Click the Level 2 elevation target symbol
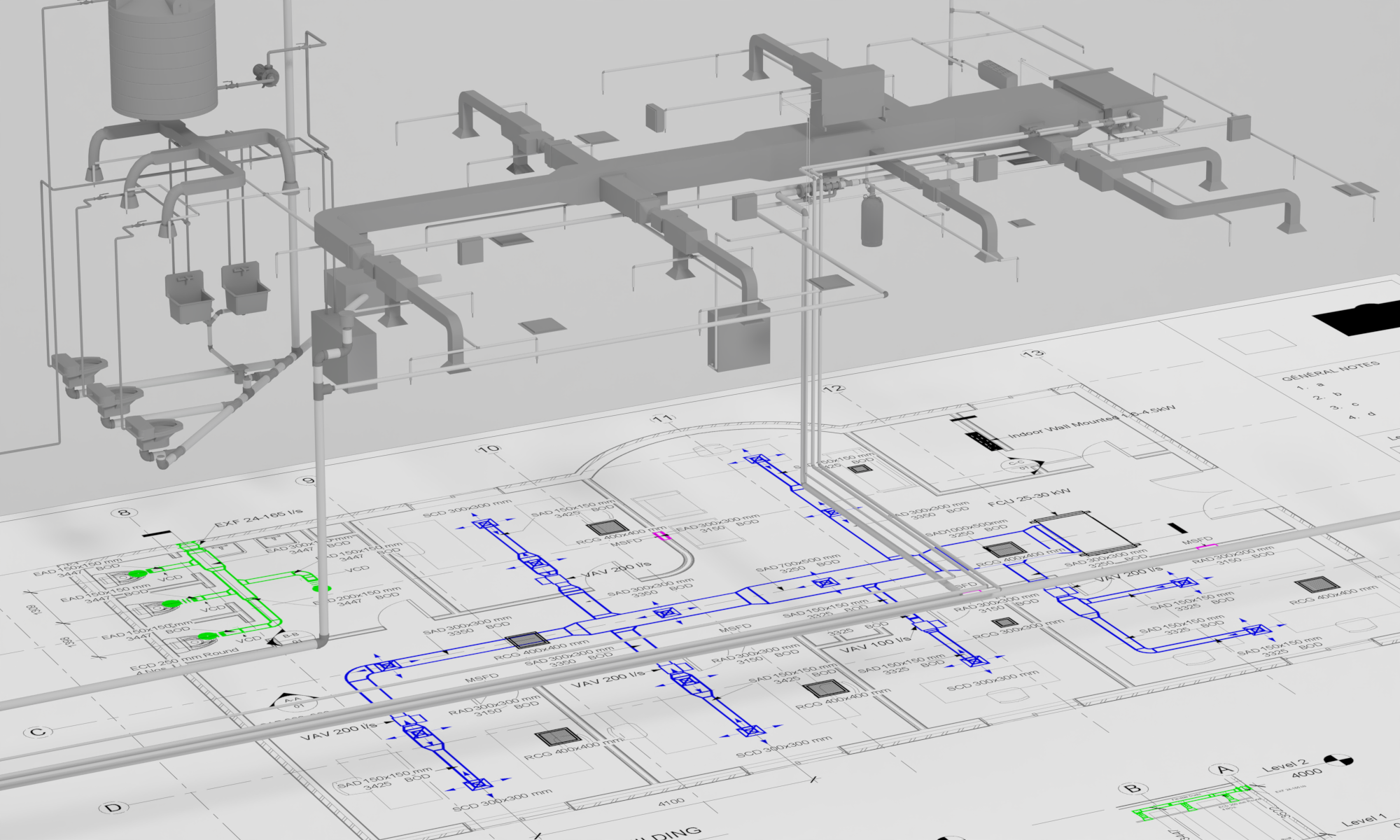The image size is (1400, 840). tap(1338, 761)
